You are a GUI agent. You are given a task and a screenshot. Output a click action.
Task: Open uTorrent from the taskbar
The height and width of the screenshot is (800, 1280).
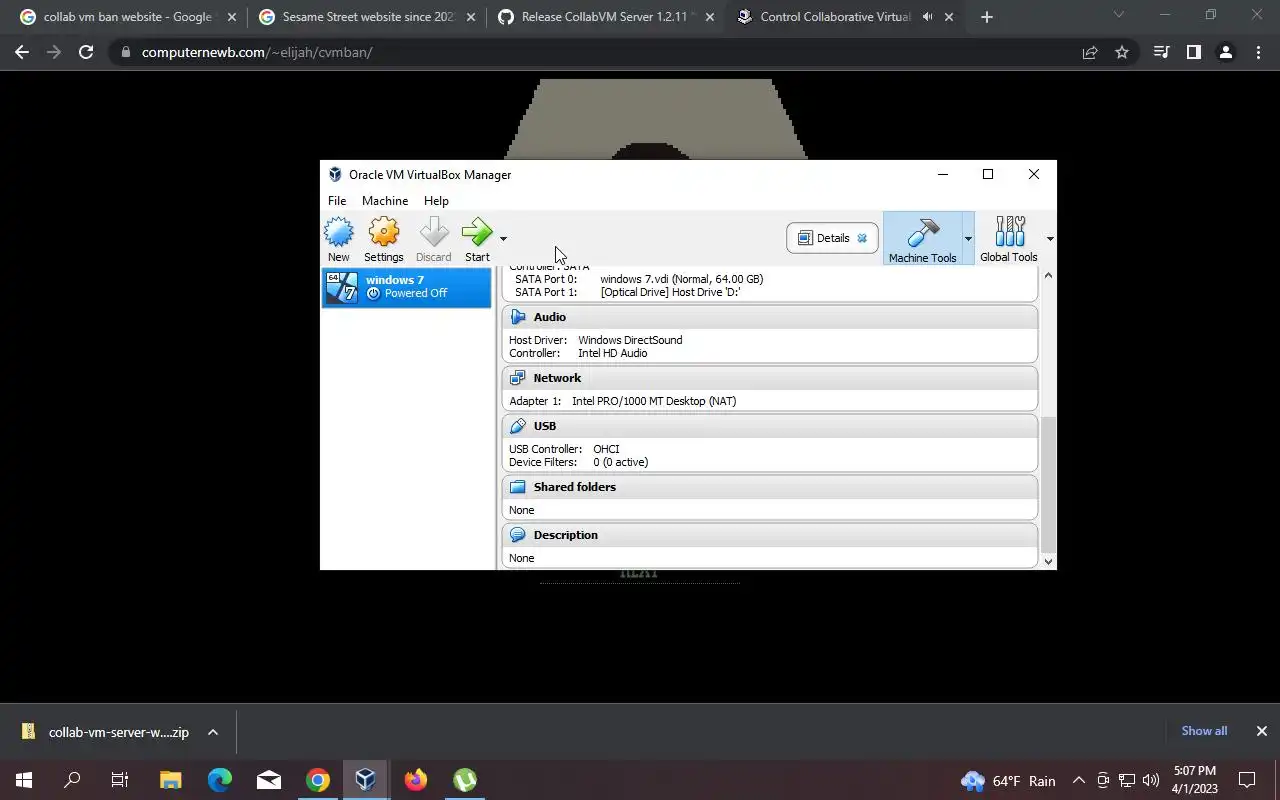pyautogui.click(x=464, y=780)
